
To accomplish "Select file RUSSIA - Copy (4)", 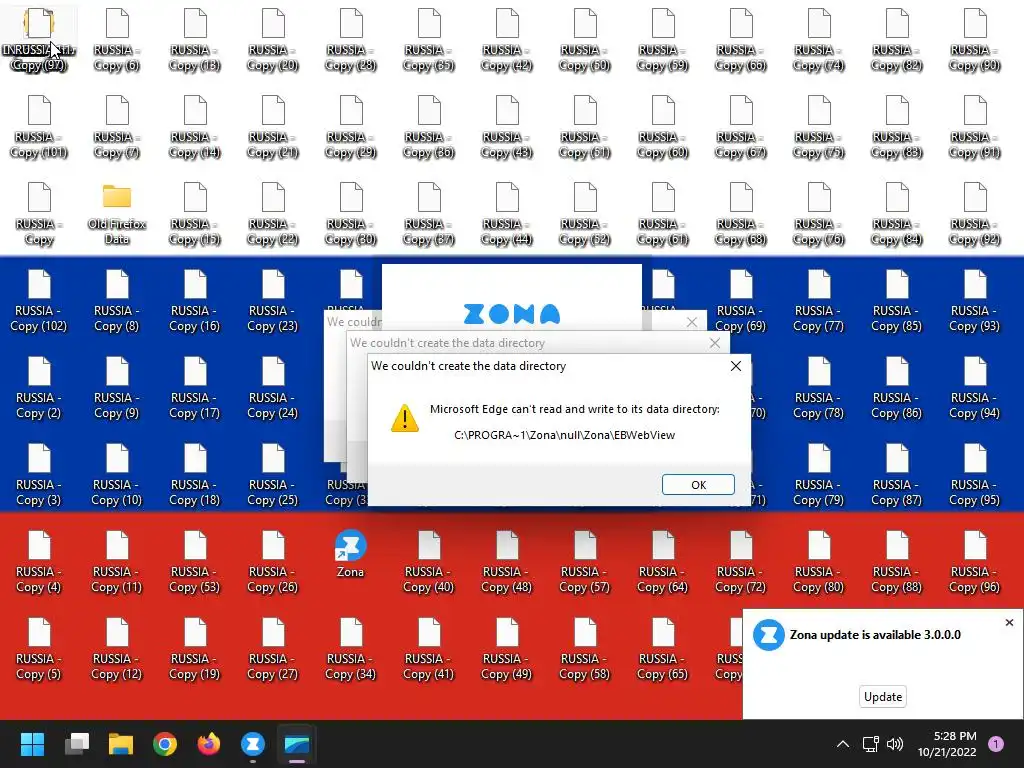I will coord(39,561).
